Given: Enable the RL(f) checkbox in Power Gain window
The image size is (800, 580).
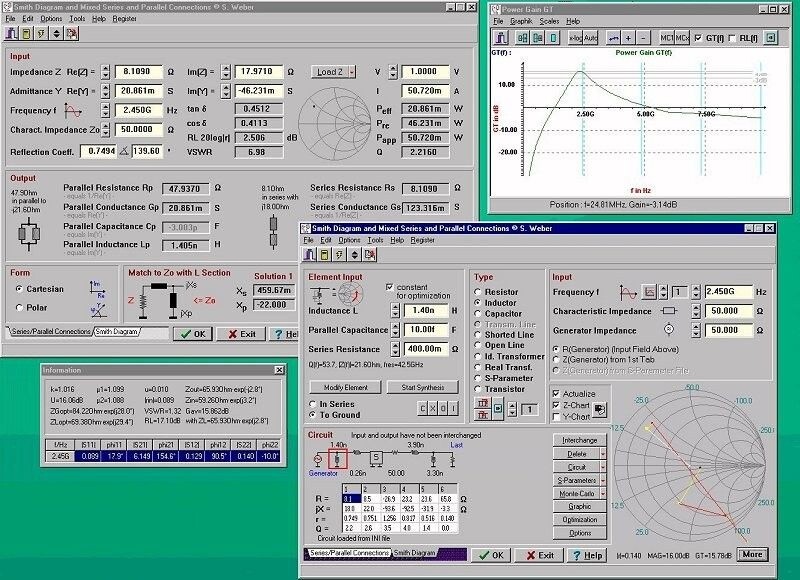Looking at the screenshot, I should pos(732,38).
